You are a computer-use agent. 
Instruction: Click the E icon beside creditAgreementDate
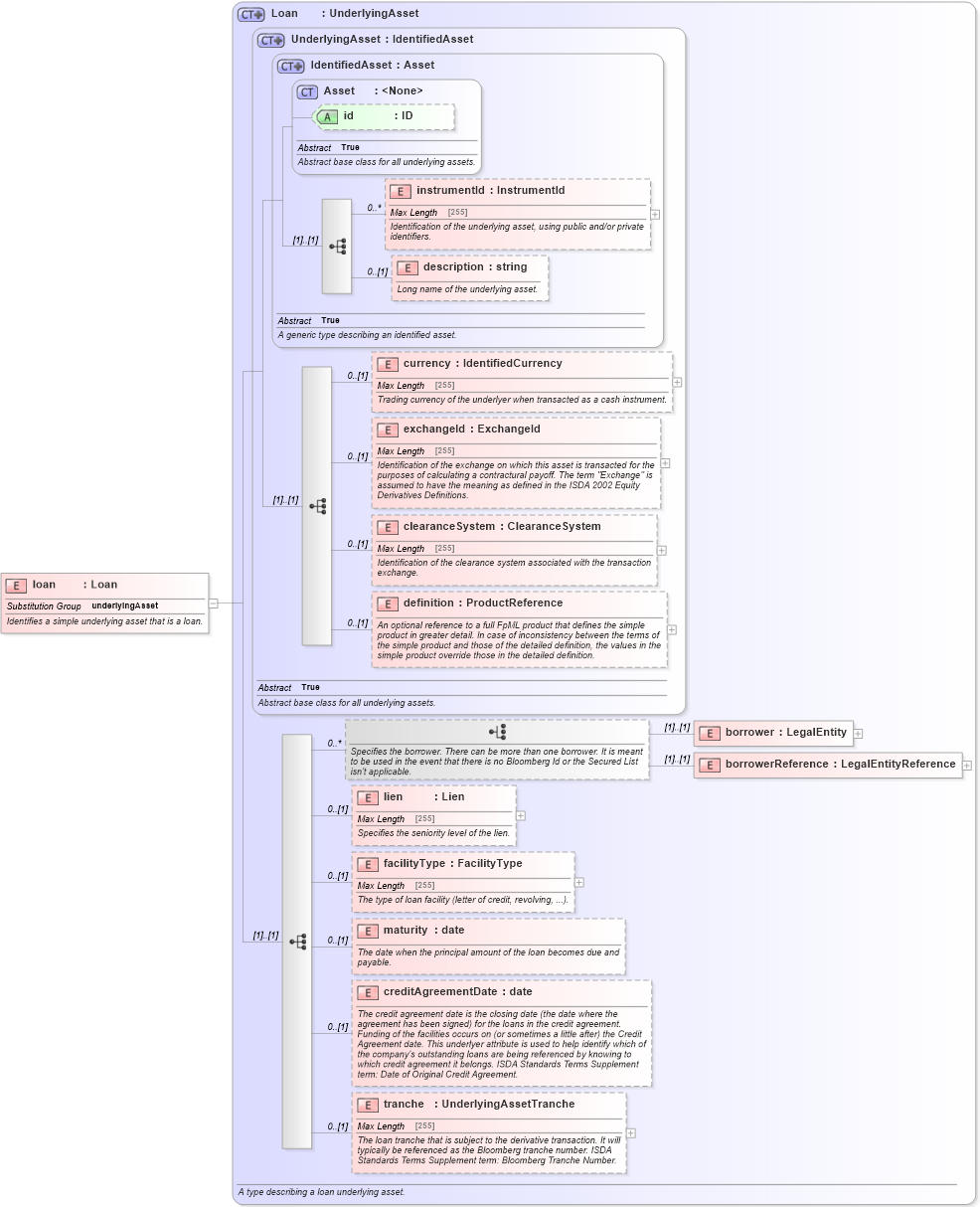(x=366, y=991)
